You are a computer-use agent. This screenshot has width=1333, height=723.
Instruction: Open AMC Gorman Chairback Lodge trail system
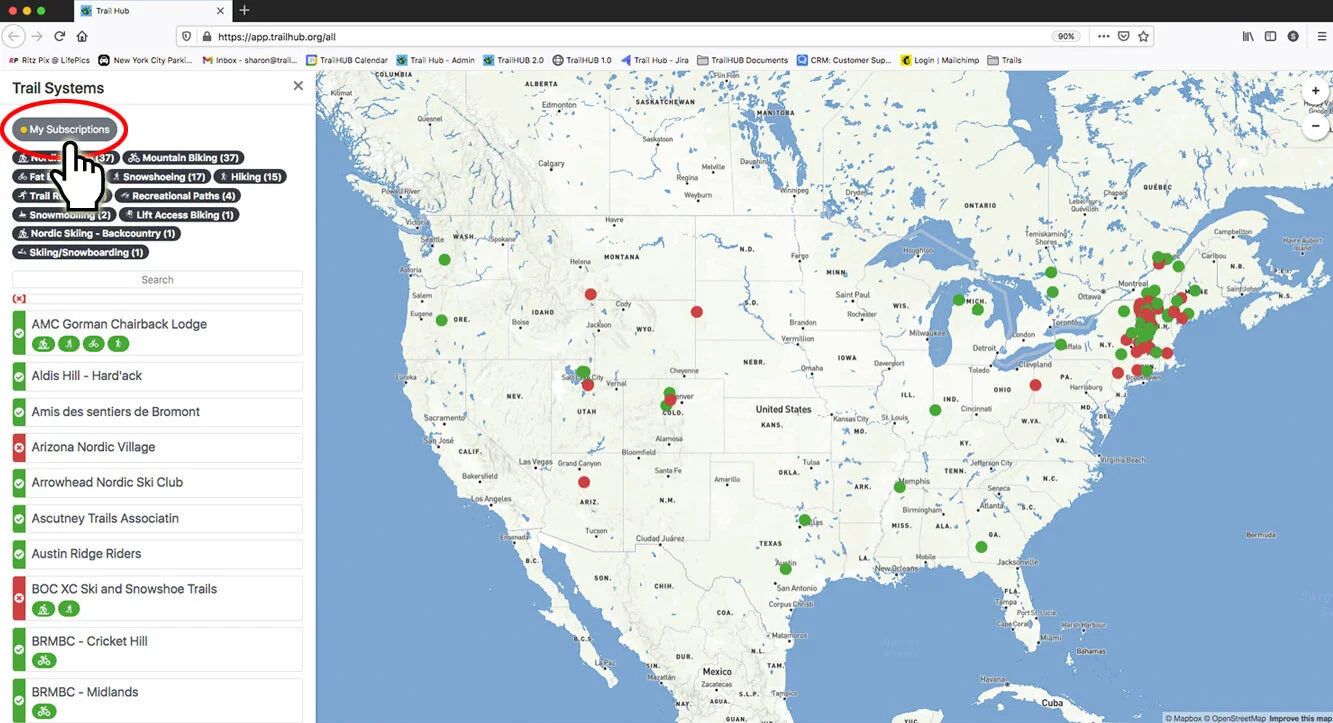pos(157,333)
